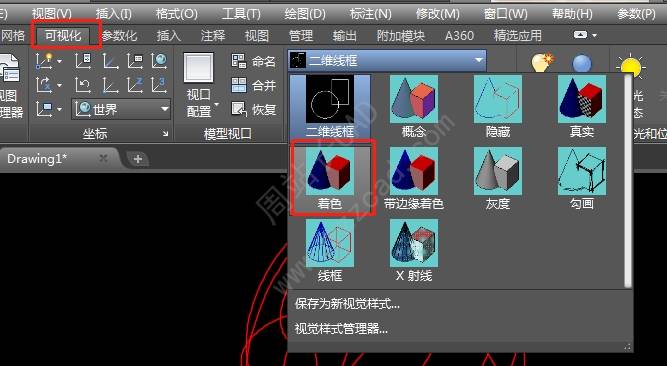Viewport: 667px width, 366px height.
Task: Select the 线框 wireframe visual style
Action: pyautogui.click(x=330, y=251)
